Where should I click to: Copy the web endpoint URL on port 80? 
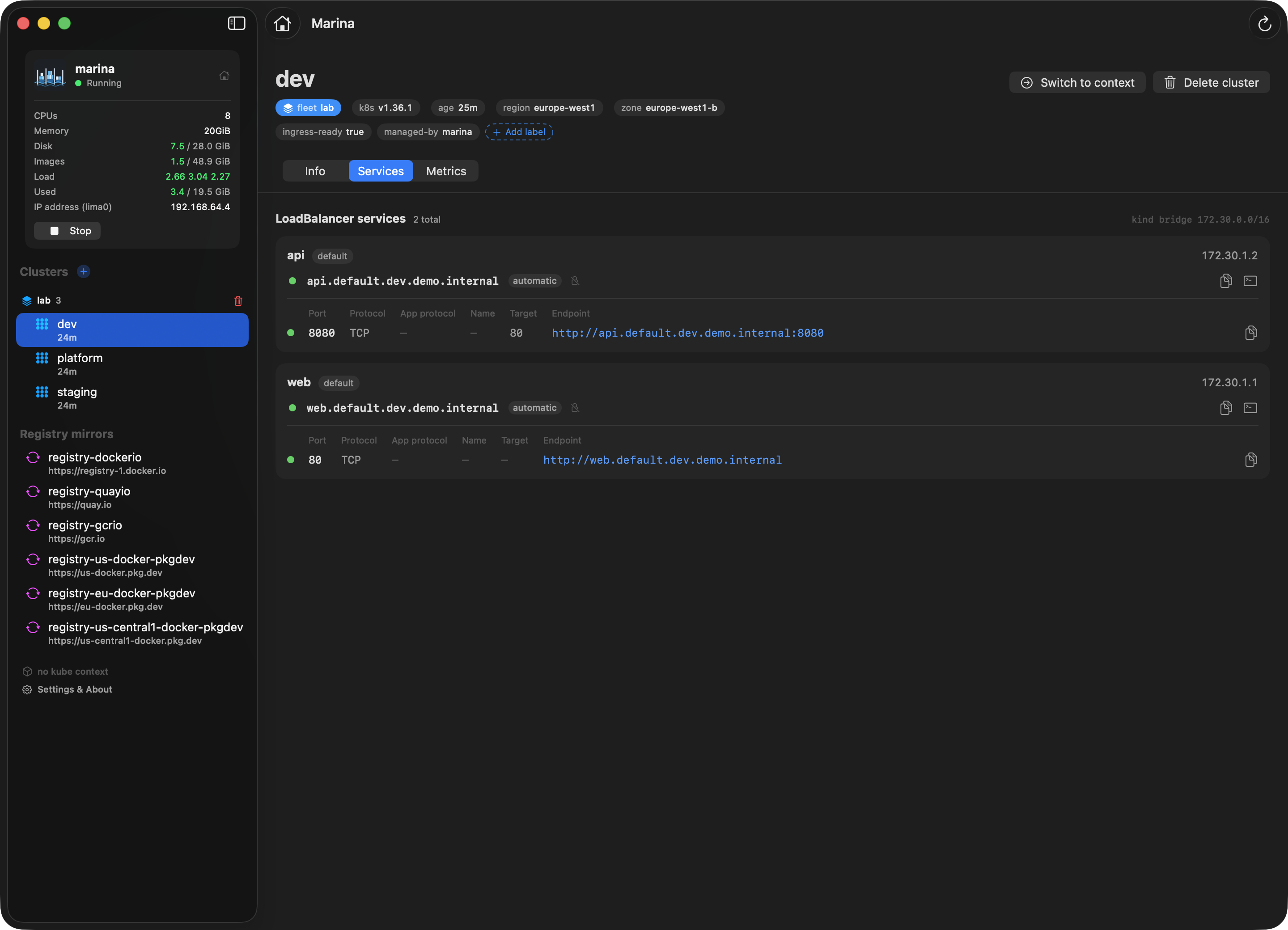pyautogui.click(x=1250, y=460)
